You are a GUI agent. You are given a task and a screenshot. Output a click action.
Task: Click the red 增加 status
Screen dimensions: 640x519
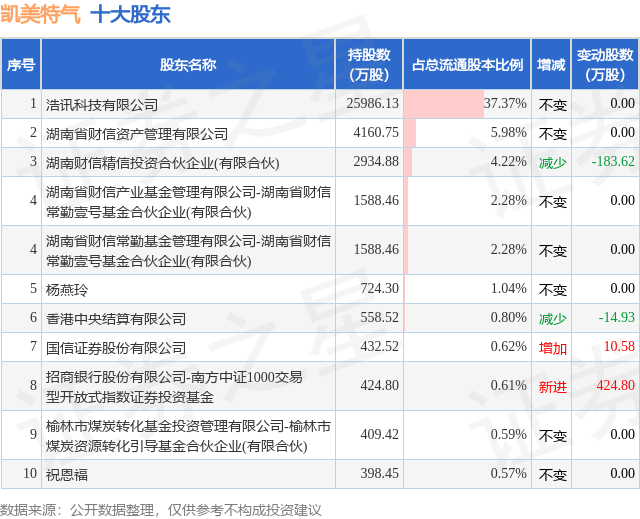click(553, 348)
